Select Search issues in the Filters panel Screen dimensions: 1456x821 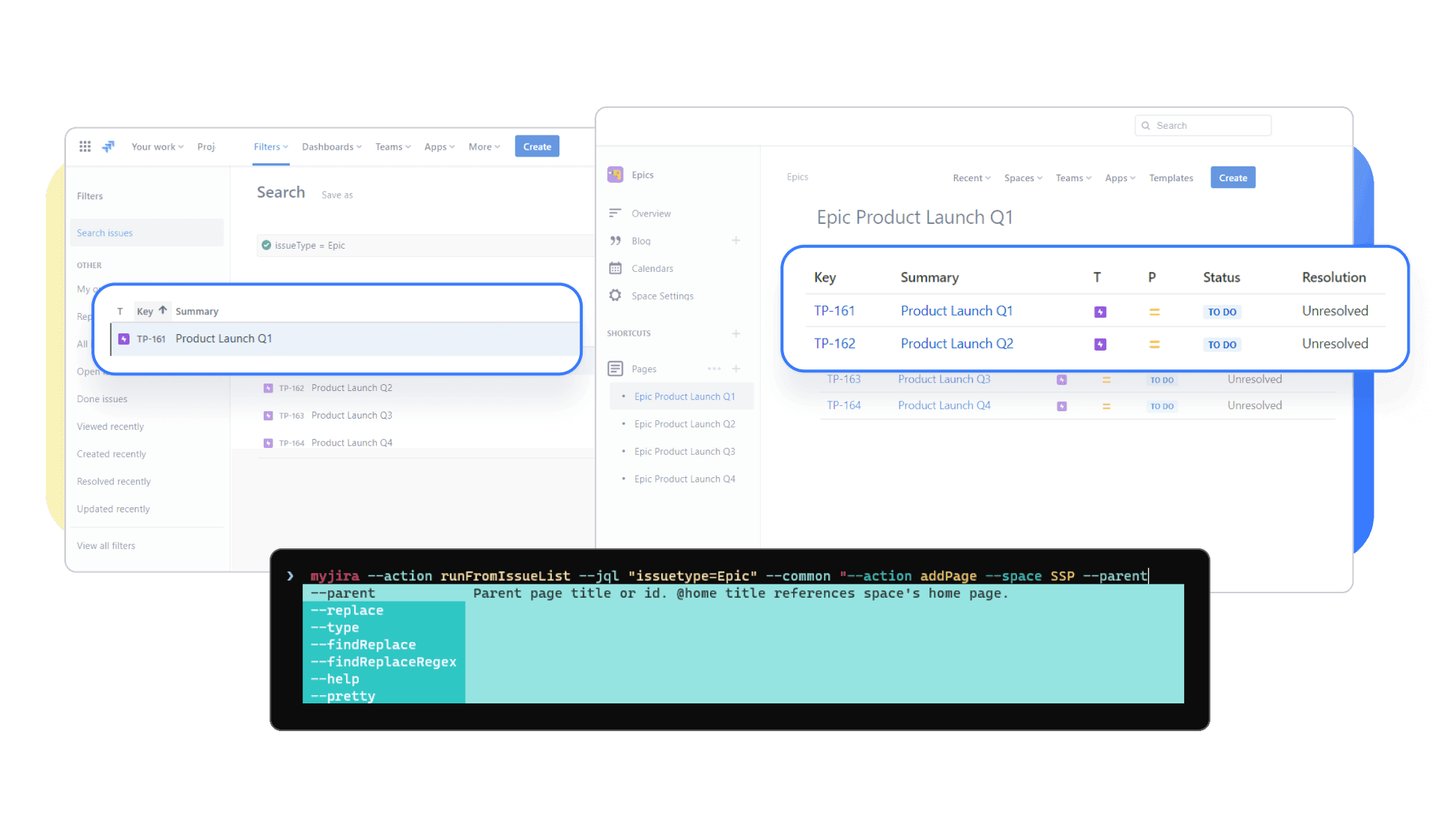point(104,232)
